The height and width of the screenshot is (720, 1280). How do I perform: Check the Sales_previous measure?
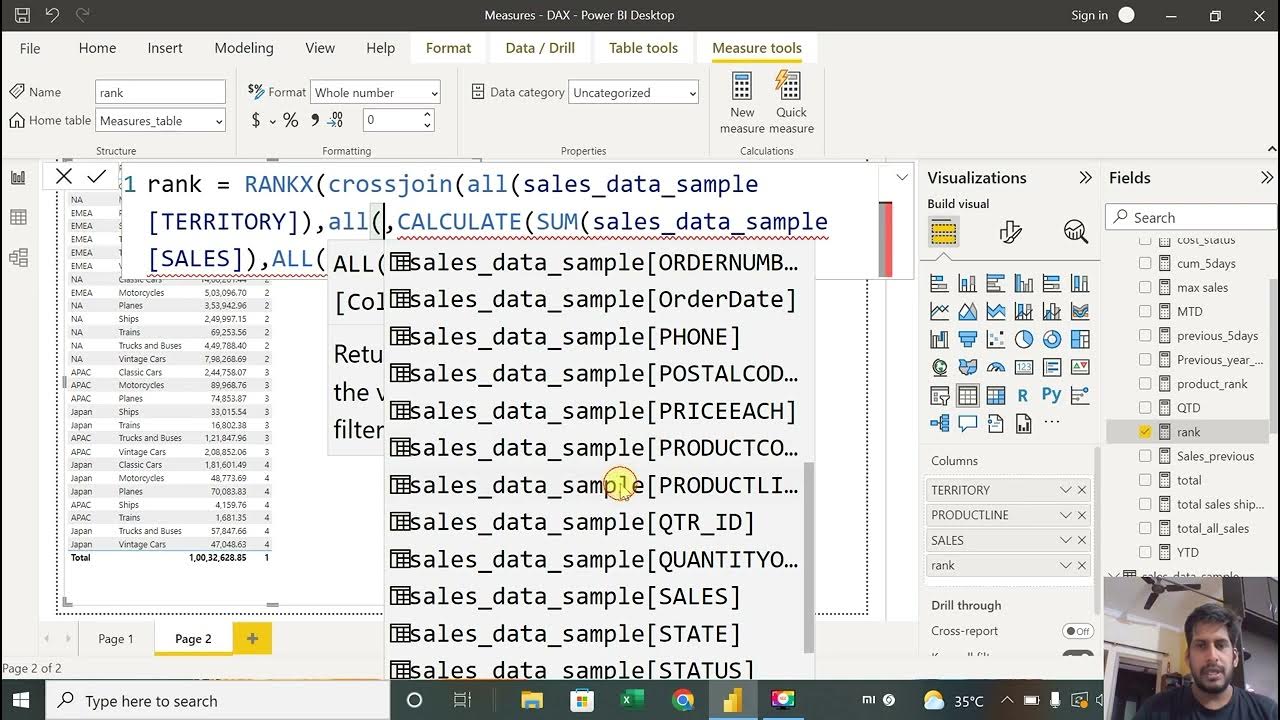pos(1145,456)
